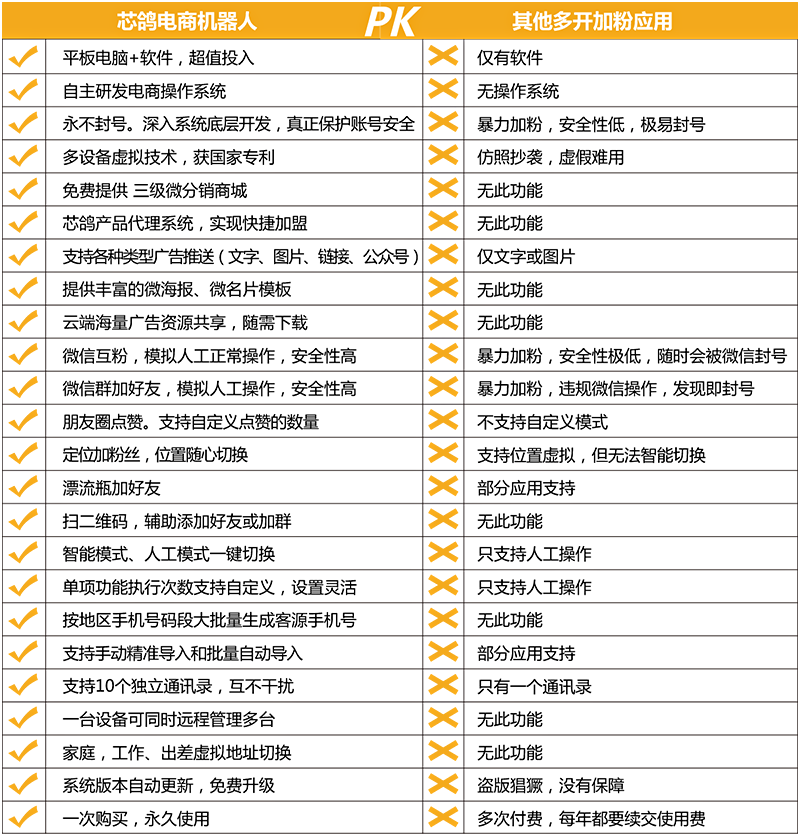Select the checkmark next to 芯鸽产品代理系统
The height and width of the screenshot is (837, 800).
click(23, 222)
